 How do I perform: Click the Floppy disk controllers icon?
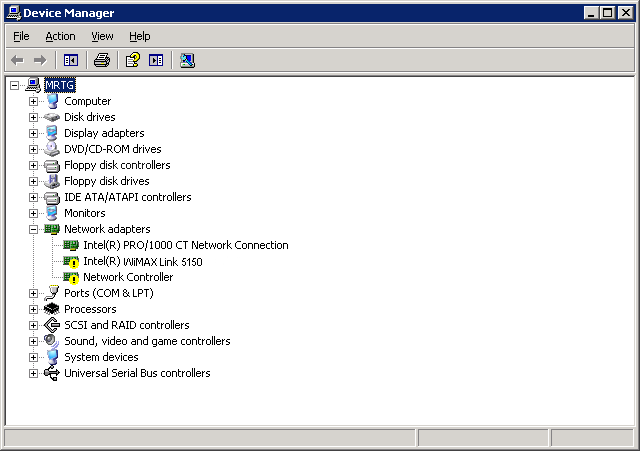pos(52,165)
